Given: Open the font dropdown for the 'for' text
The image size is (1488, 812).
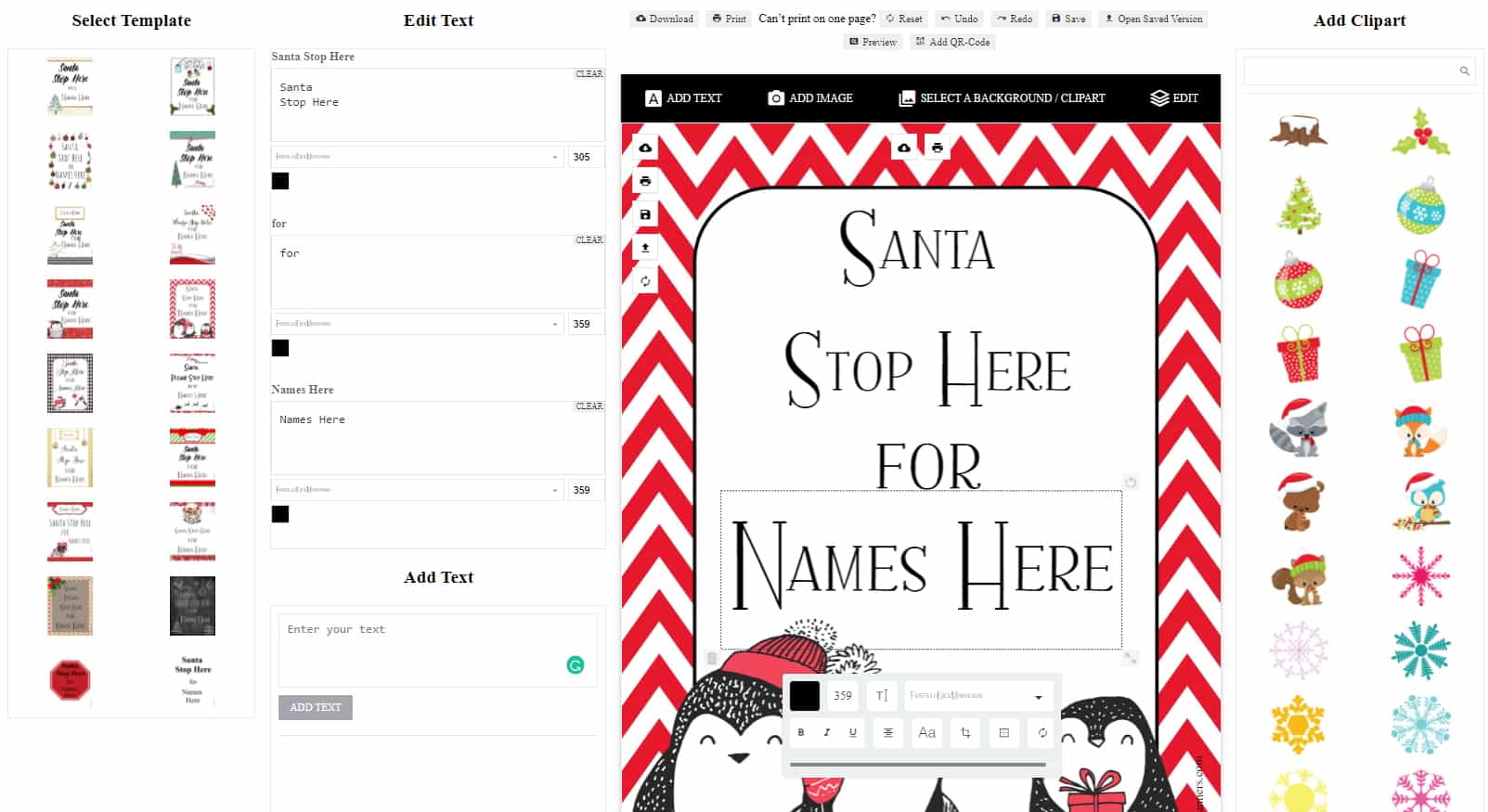Looking at the screenshot, I should tap(417, 324).
